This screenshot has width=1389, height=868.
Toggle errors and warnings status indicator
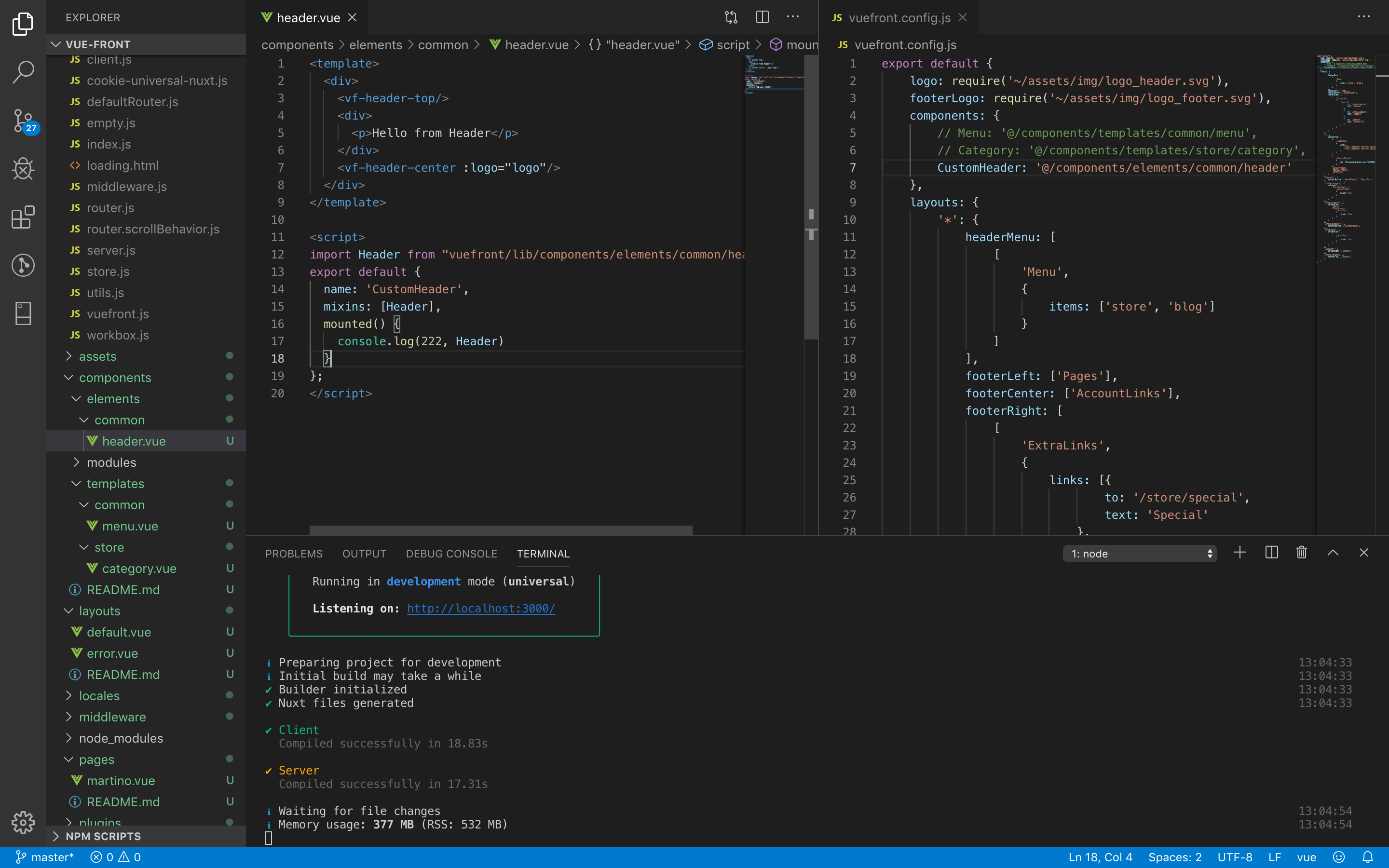[x=115, y=857]
